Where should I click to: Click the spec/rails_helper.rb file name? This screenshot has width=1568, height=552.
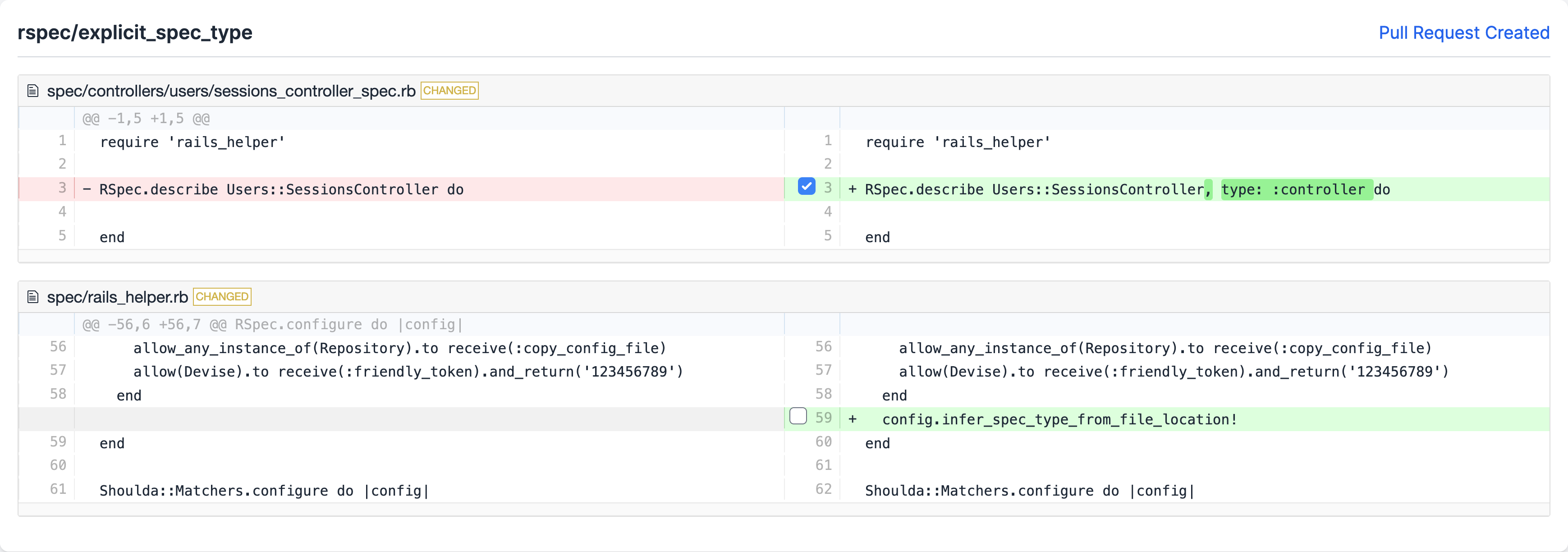118,297
